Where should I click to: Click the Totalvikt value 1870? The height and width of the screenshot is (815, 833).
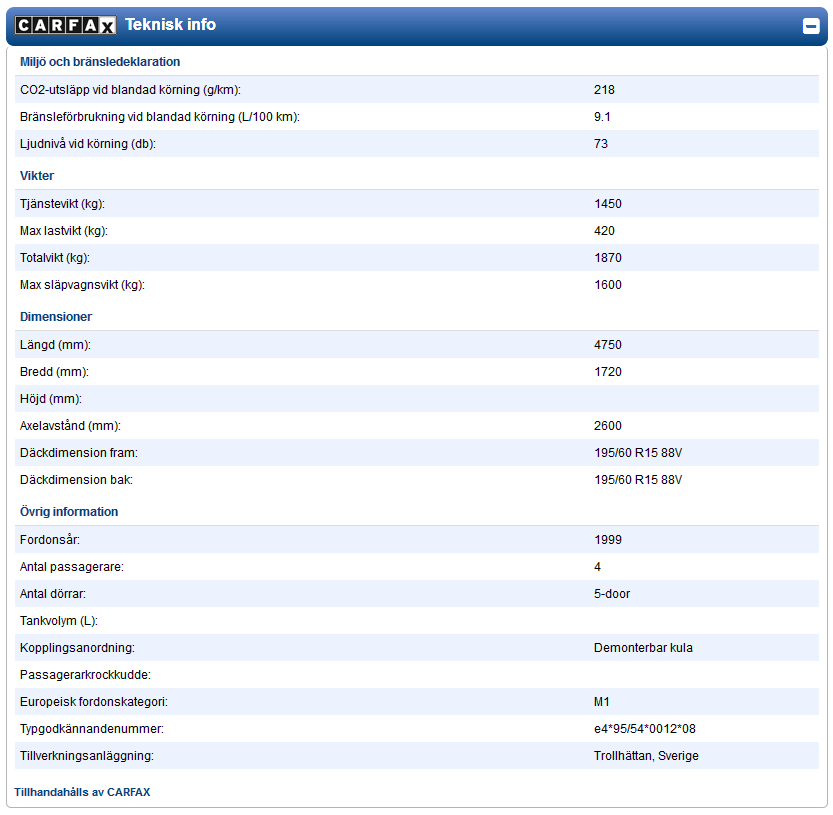[x=608, y=258]
